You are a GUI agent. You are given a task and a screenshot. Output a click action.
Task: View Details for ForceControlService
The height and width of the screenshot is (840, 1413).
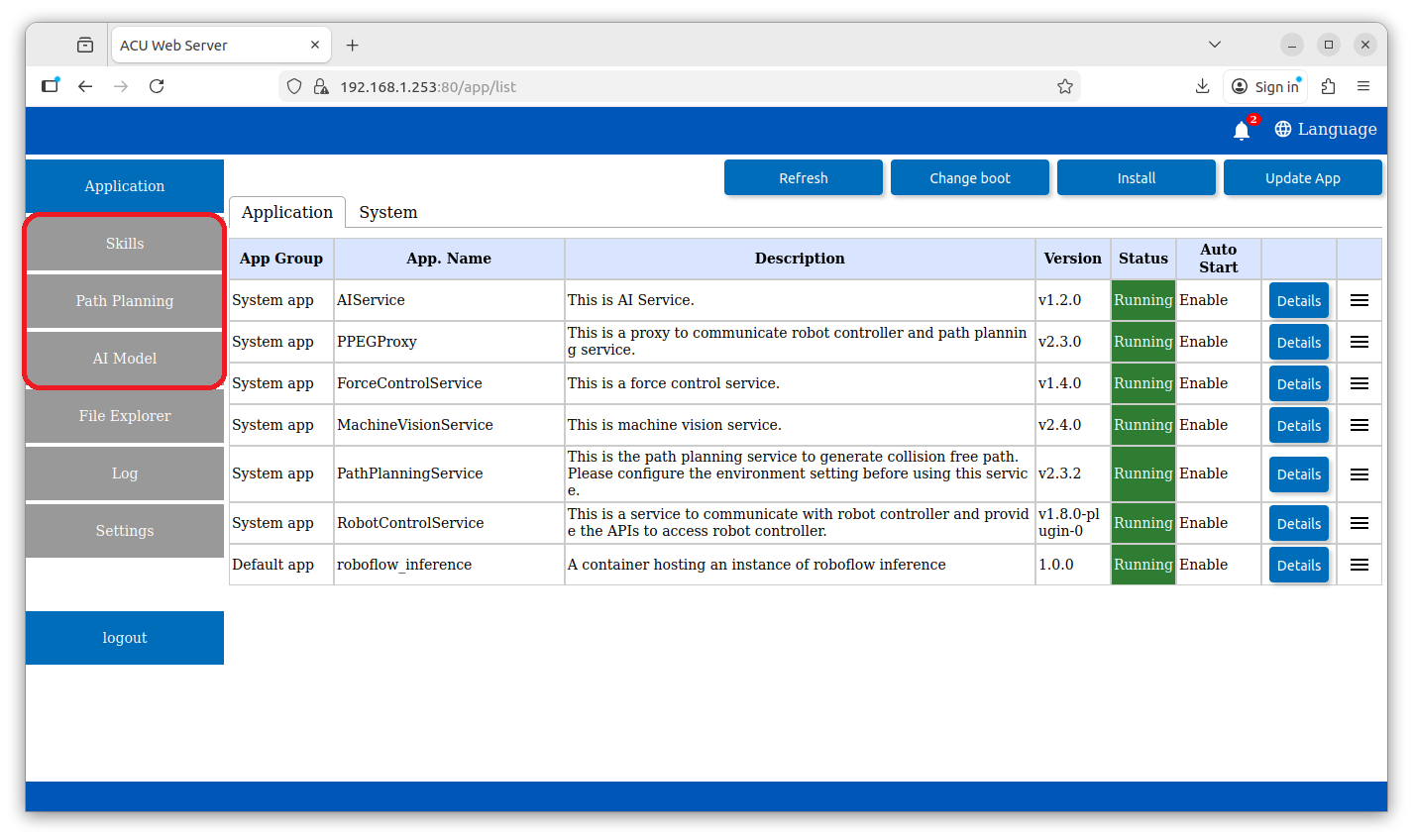tap(1299, 384)
